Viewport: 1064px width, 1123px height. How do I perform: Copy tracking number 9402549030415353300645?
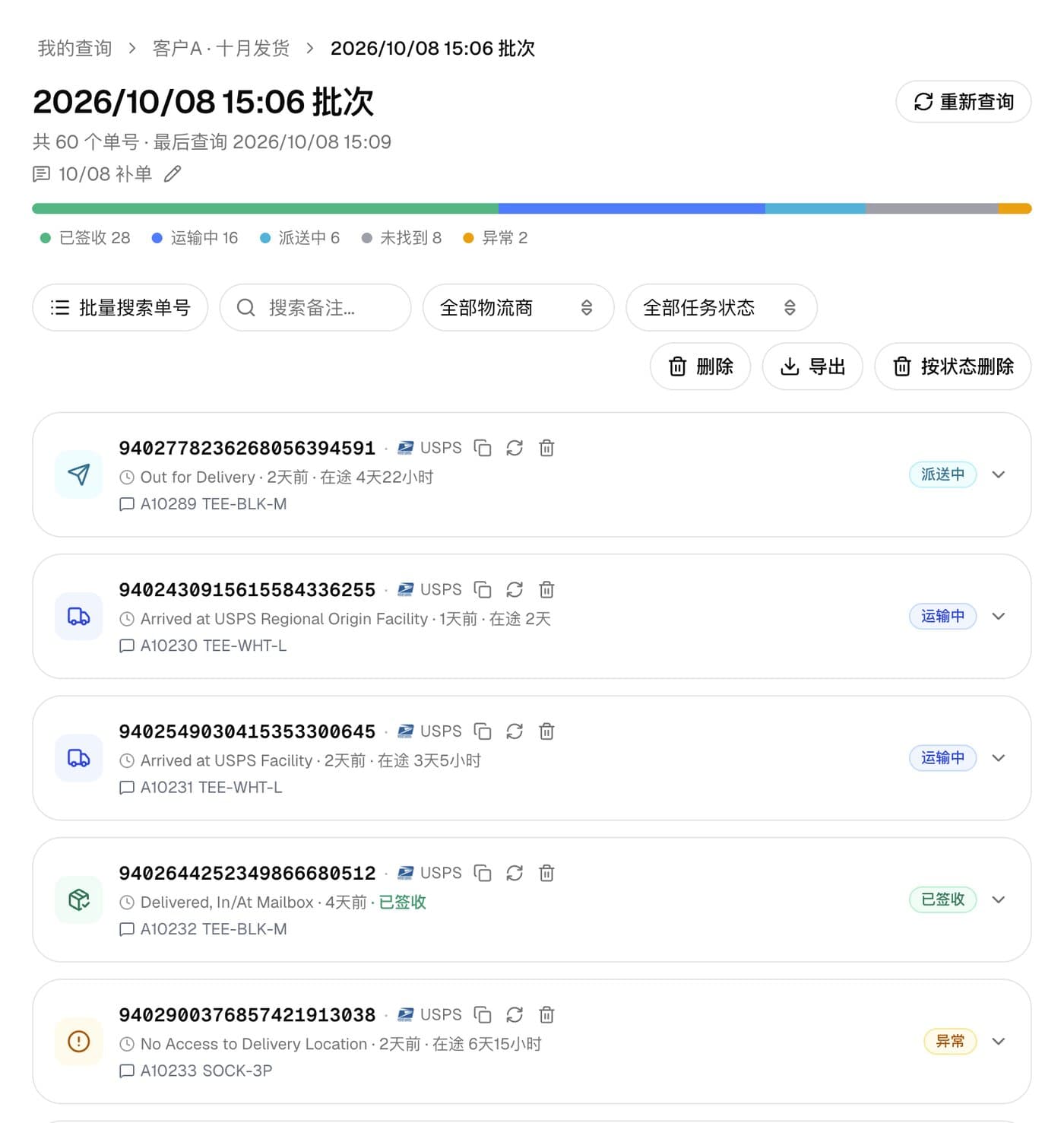coord(483,731)
